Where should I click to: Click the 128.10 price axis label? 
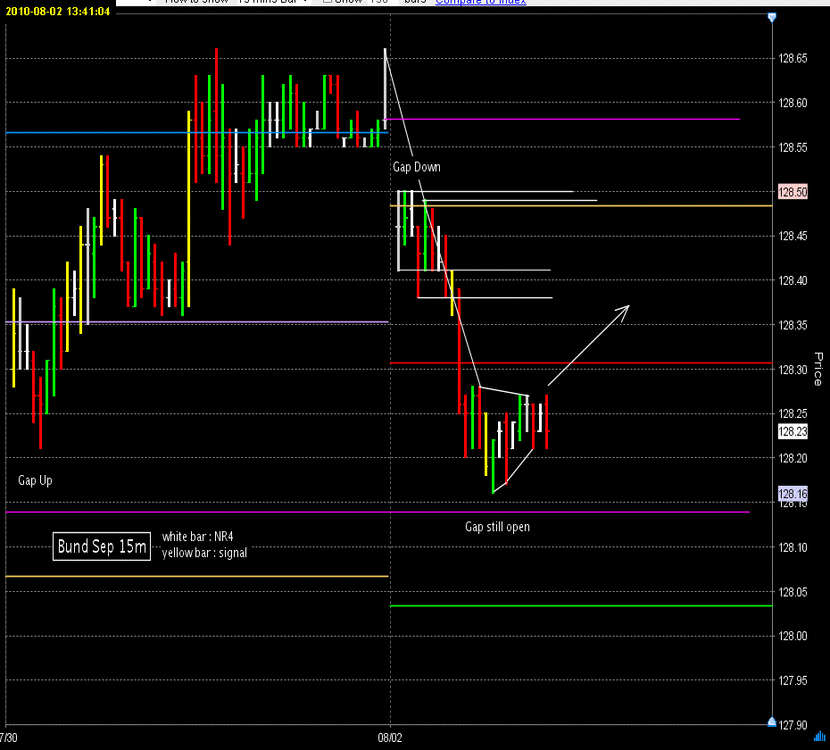tap(793, 547)
